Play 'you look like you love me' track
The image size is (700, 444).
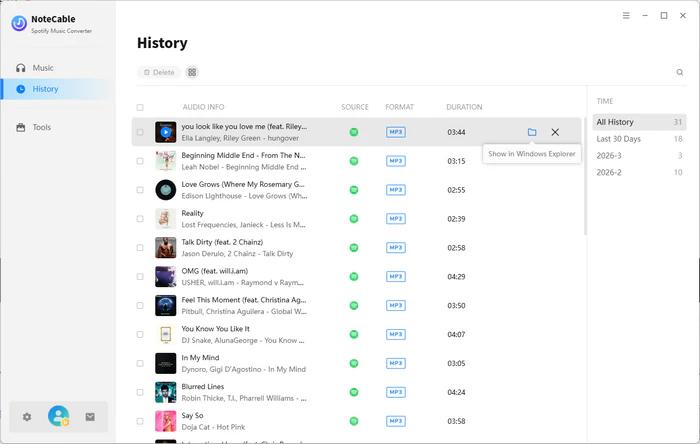(x=166, y=132)
